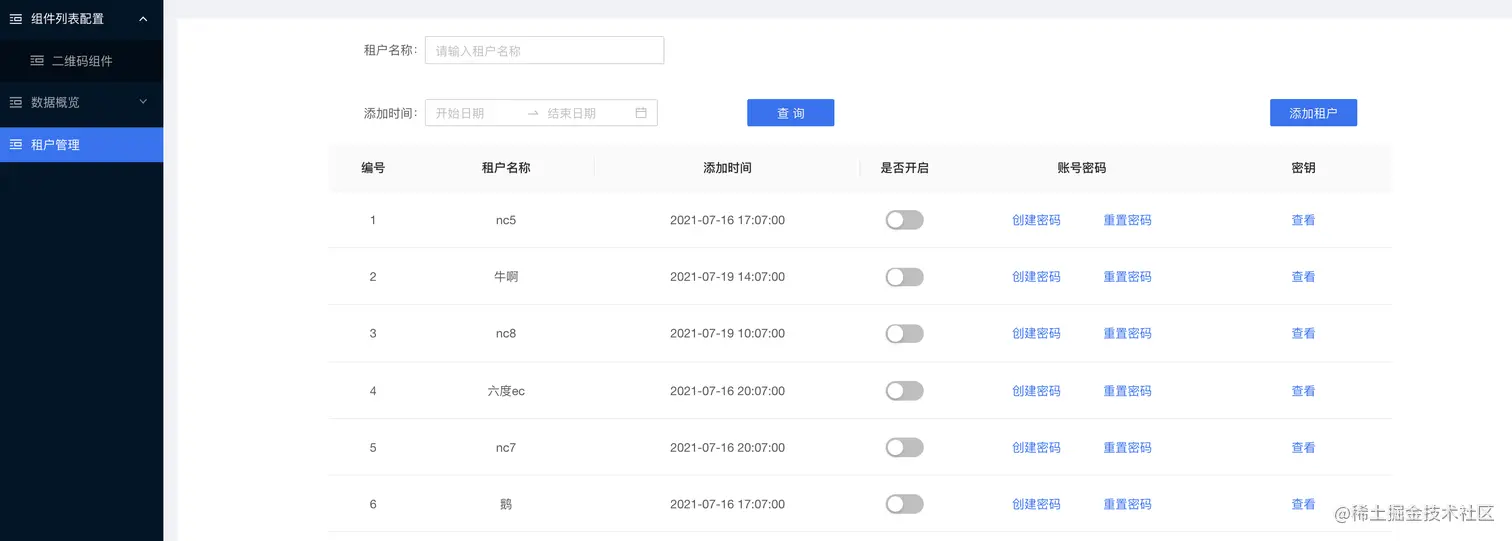Click the 数据概览 menu list icon
This screenshot has height=541, width=1512.
click(x=16, y=102)
